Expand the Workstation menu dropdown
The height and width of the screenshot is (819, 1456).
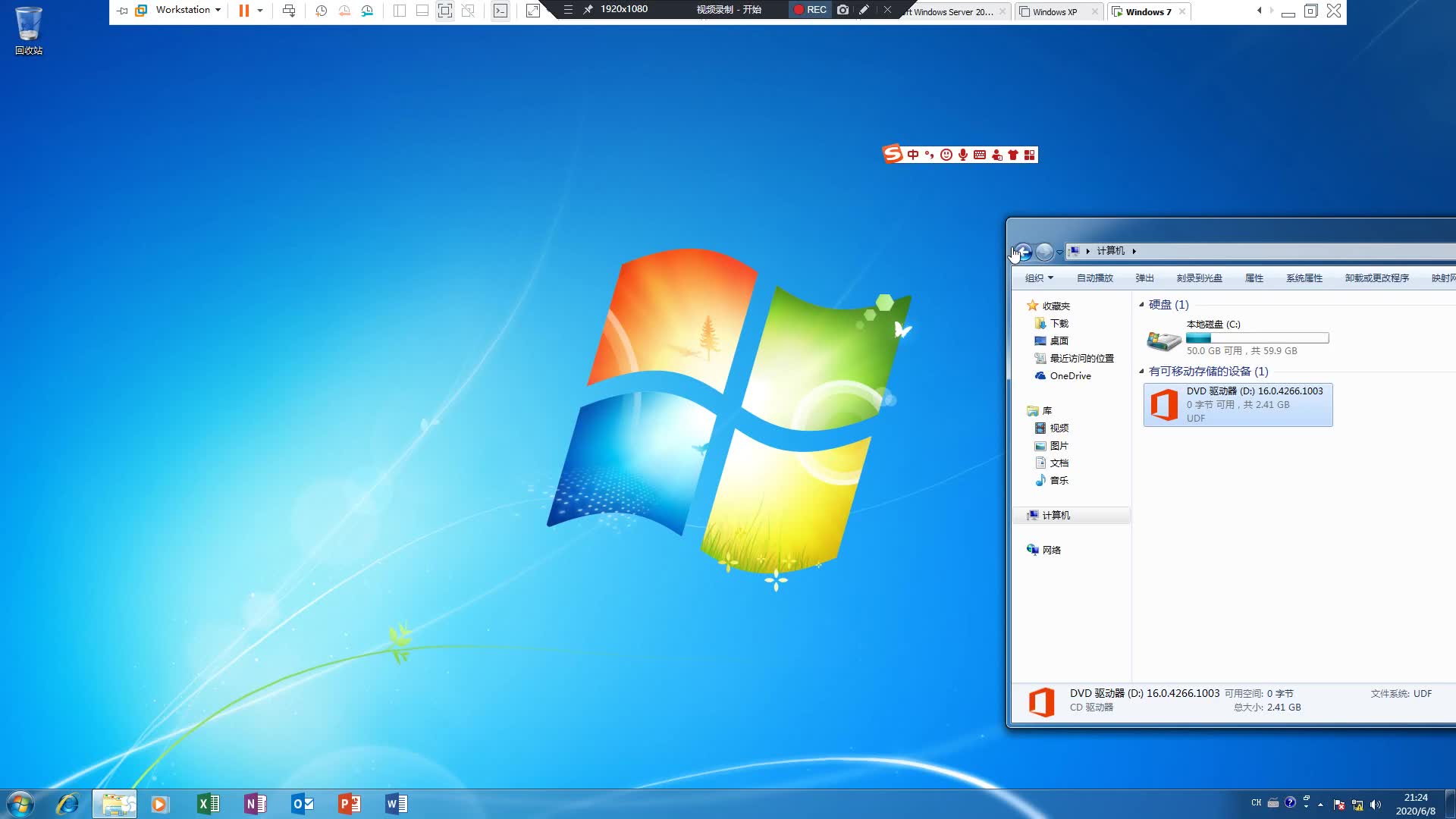pos(218,10)
